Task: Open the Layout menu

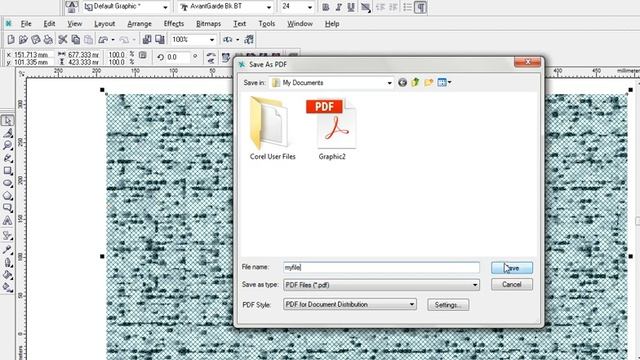Action: pos(104,24)
